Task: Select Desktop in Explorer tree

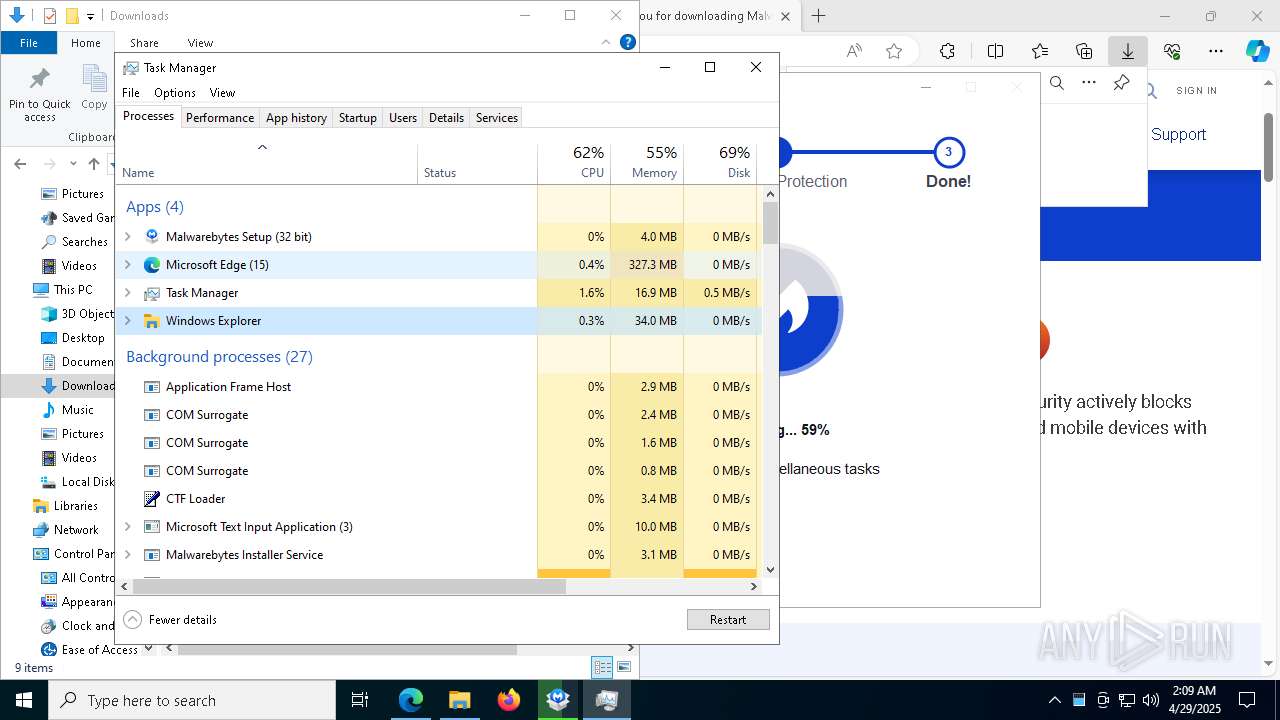Action: pos(83,338)
